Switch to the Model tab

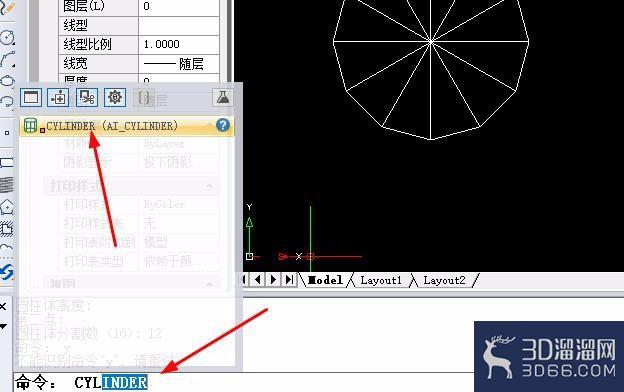pos(325,280)
